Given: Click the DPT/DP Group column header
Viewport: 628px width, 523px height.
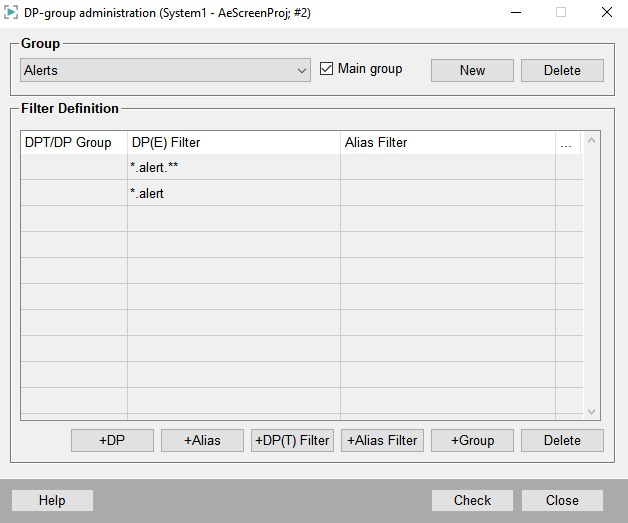Looking at the screenshot, I should pos(74,143).
